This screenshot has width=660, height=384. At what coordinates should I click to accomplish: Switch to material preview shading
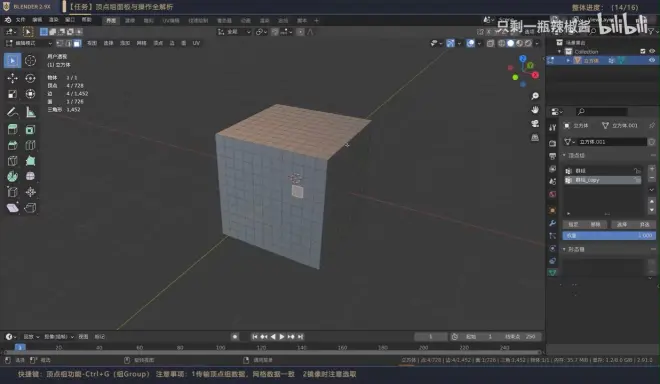[519, 43]
